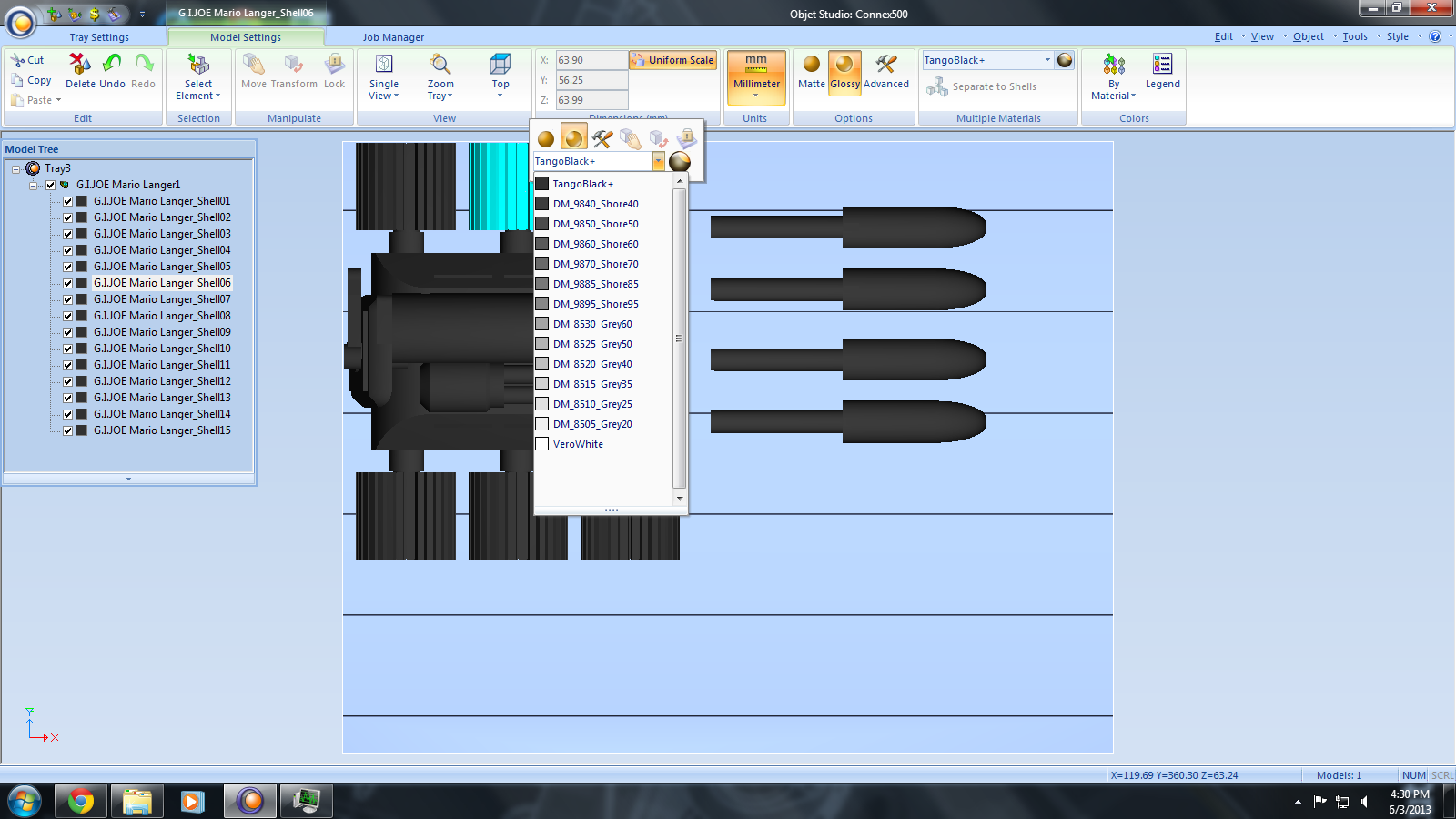Uncheck the G.I.JOE Mario Langer_Shell06 checkbox
1456x819 pixels.
point(67,283)
